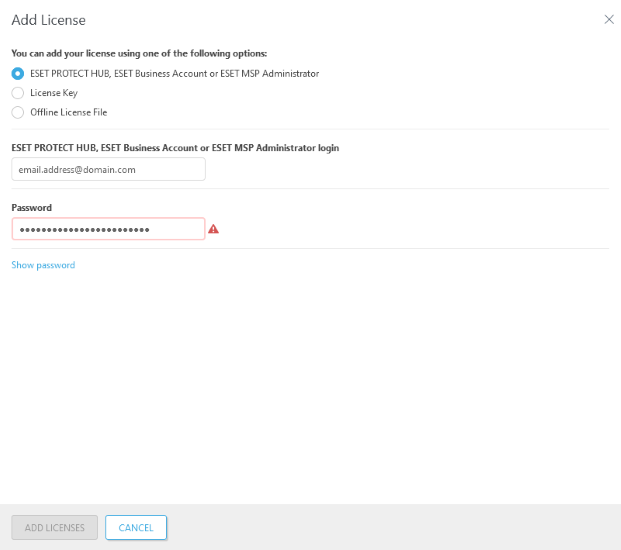
Task: Close the Add License dialog
Action: tap(609, 19)
